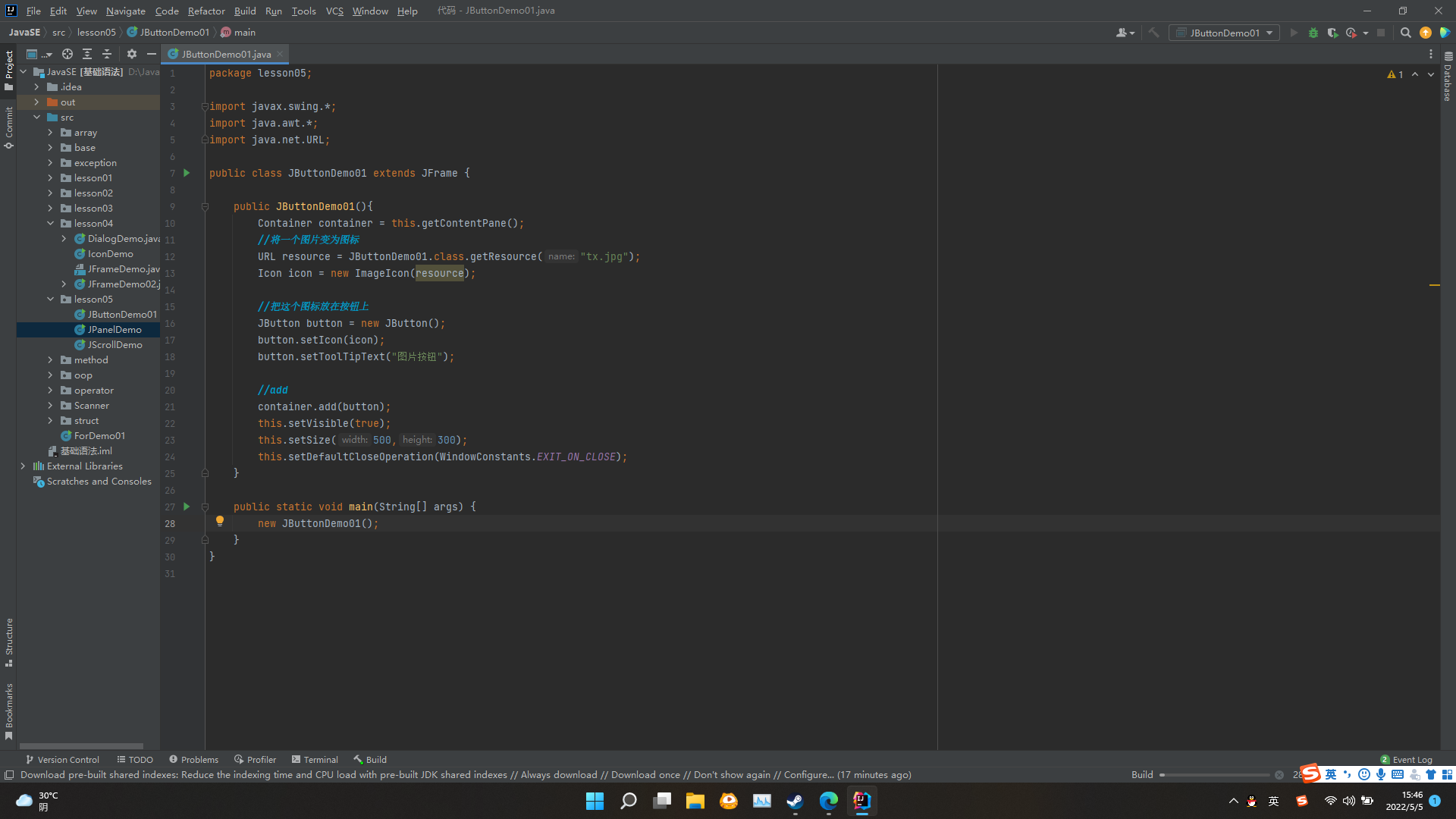Select JScrollDemo in project tree

pyautogui.click(x=115, y=345)
